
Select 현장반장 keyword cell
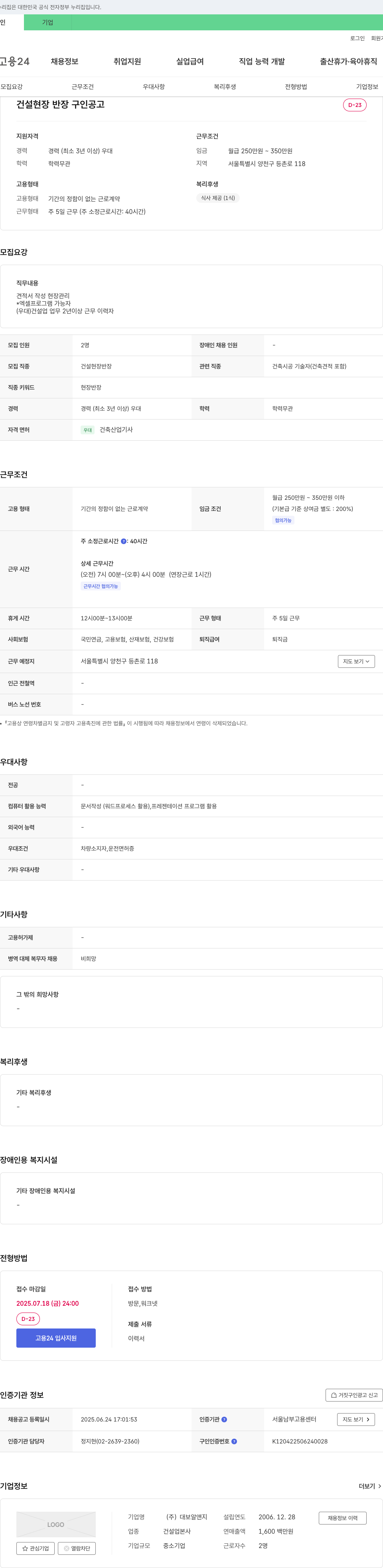click(x=91, y=388)
